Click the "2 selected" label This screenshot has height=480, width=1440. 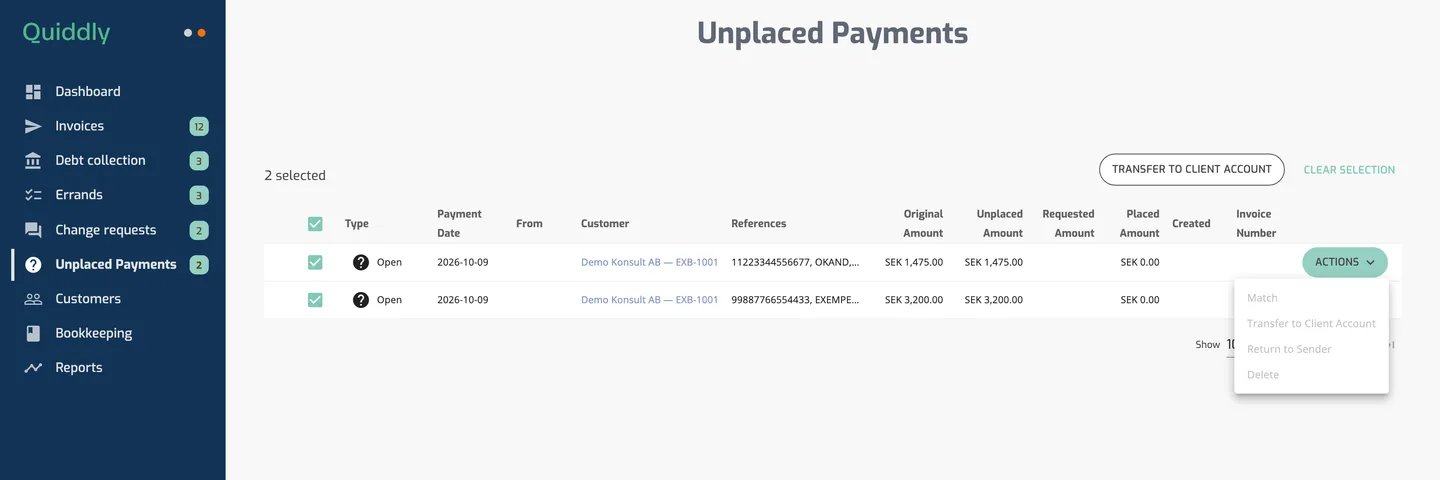point(295,176)
